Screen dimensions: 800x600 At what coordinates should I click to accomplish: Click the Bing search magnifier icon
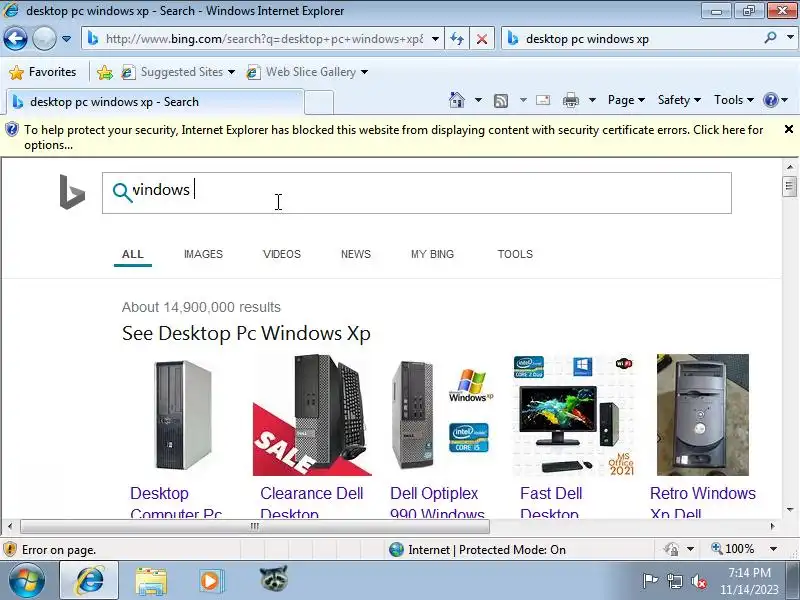coord(122,192)
